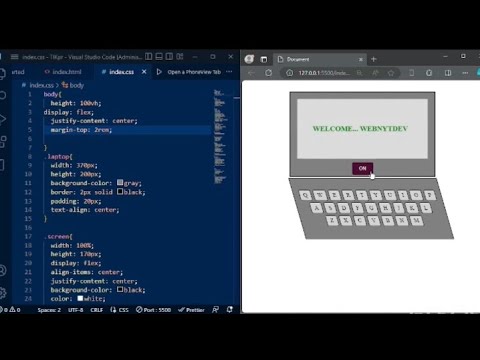Toggle primary sidebar layout icon in VS Code title bar
The width and height of the screenshot is (480, 360).
coord(149,57)
